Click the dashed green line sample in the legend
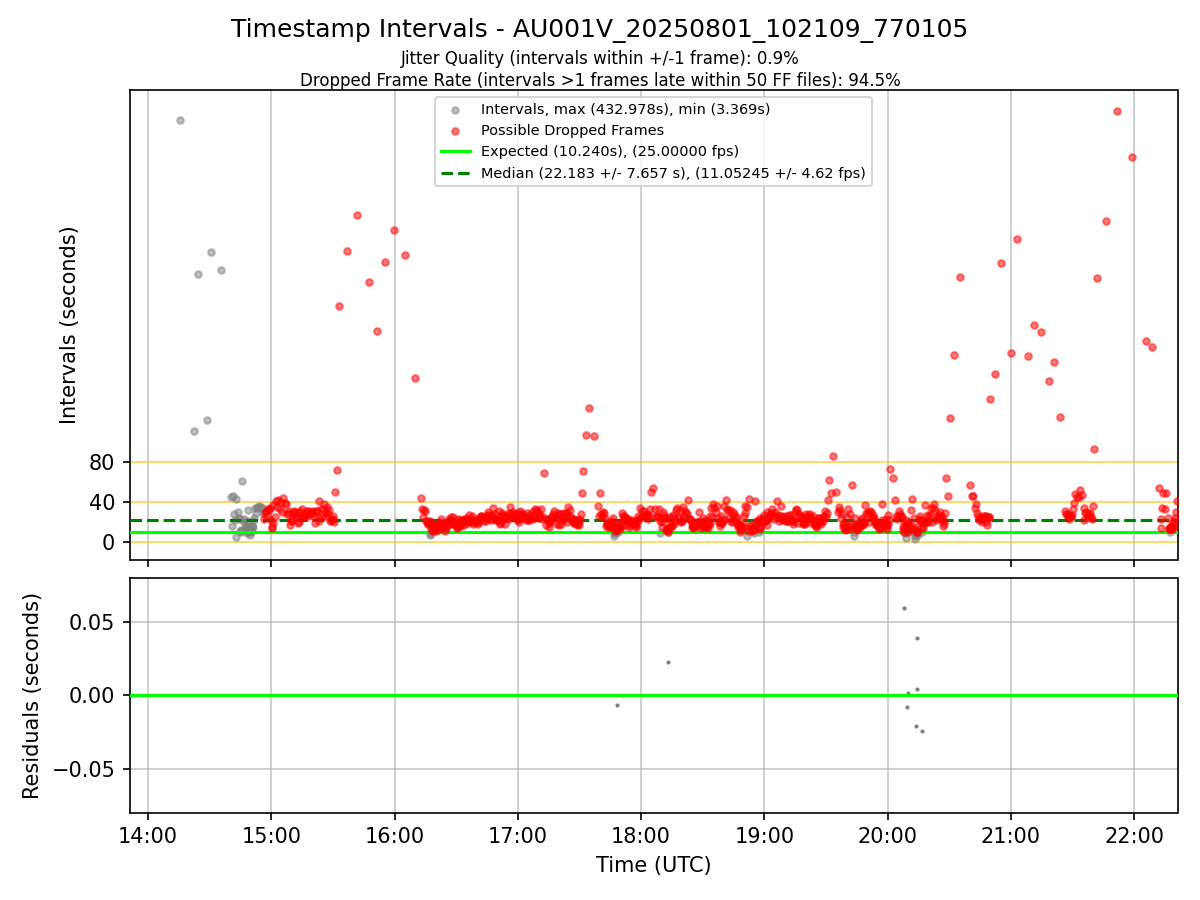The width and height of the screenshot is (1200, 900). 455,173
